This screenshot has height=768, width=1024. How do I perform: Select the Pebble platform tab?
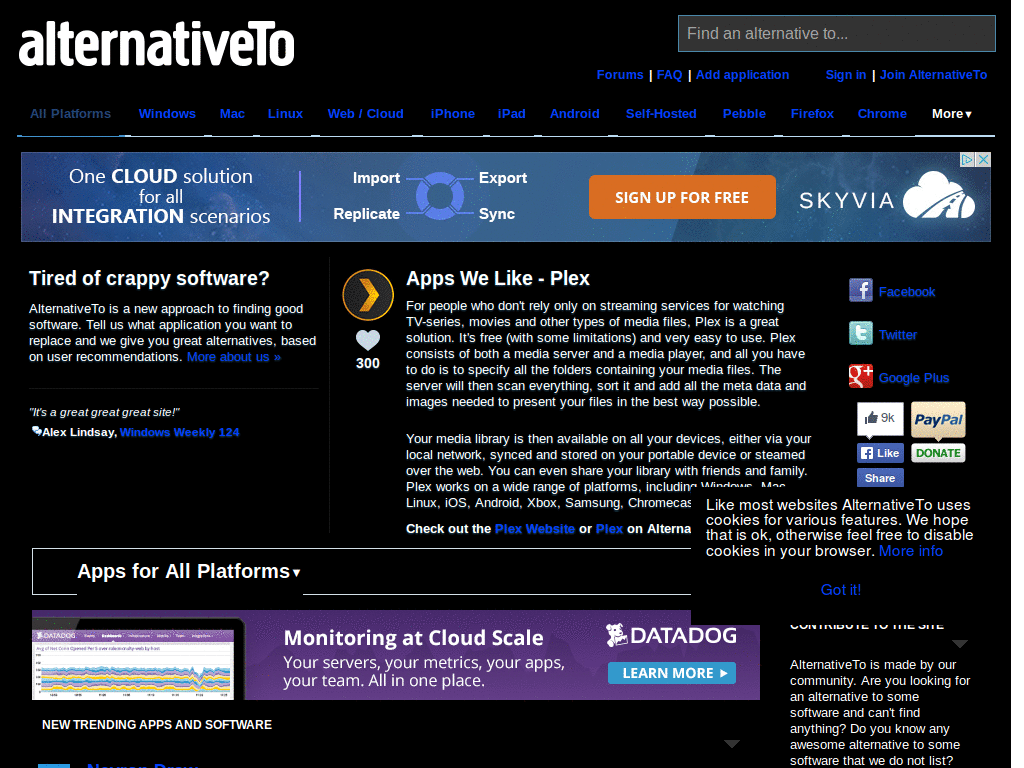[744, 114]
